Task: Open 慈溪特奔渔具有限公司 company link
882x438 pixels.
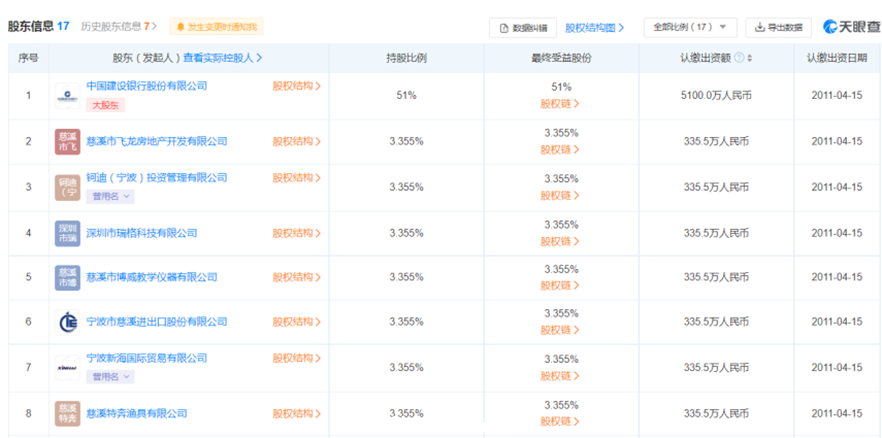Action: click(x=137, y=414)
